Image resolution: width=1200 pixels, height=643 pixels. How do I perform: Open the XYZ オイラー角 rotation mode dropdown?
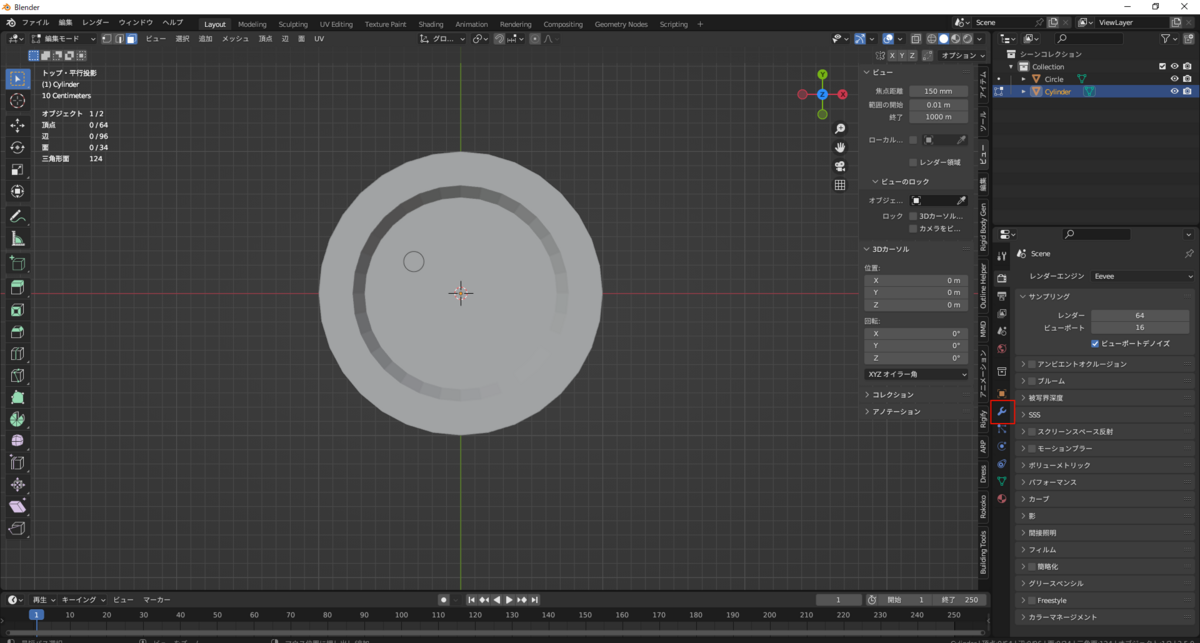[x=916, y=374]
